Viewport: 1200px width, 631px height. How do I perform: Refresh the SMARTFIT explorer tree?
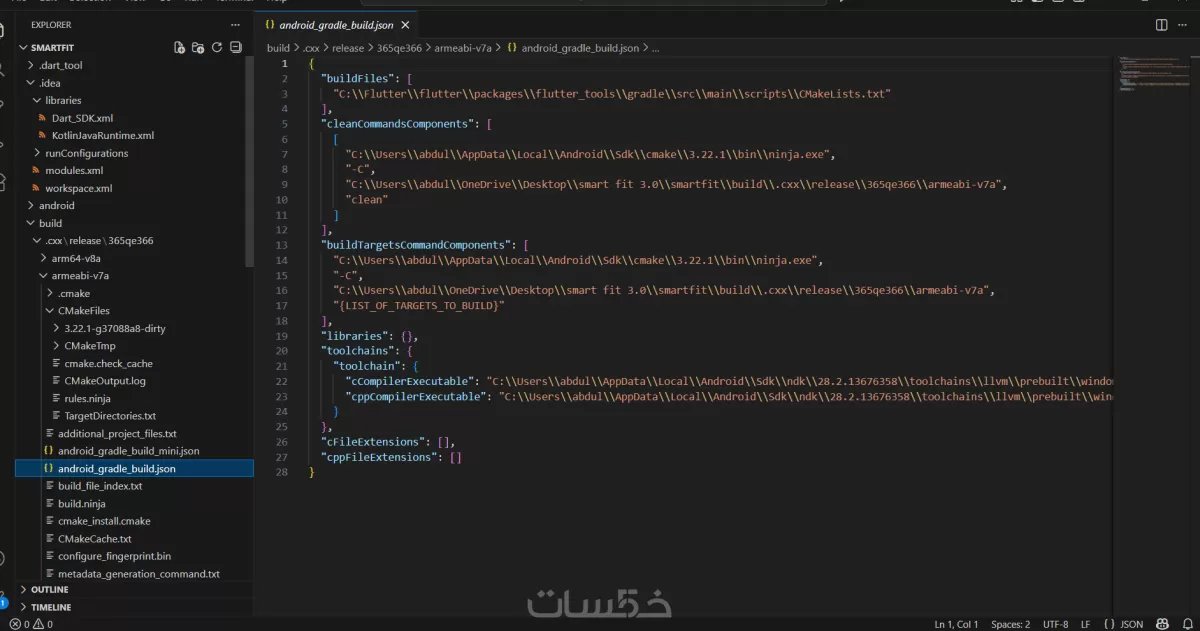pyautogui.click(x=217, y=47)
